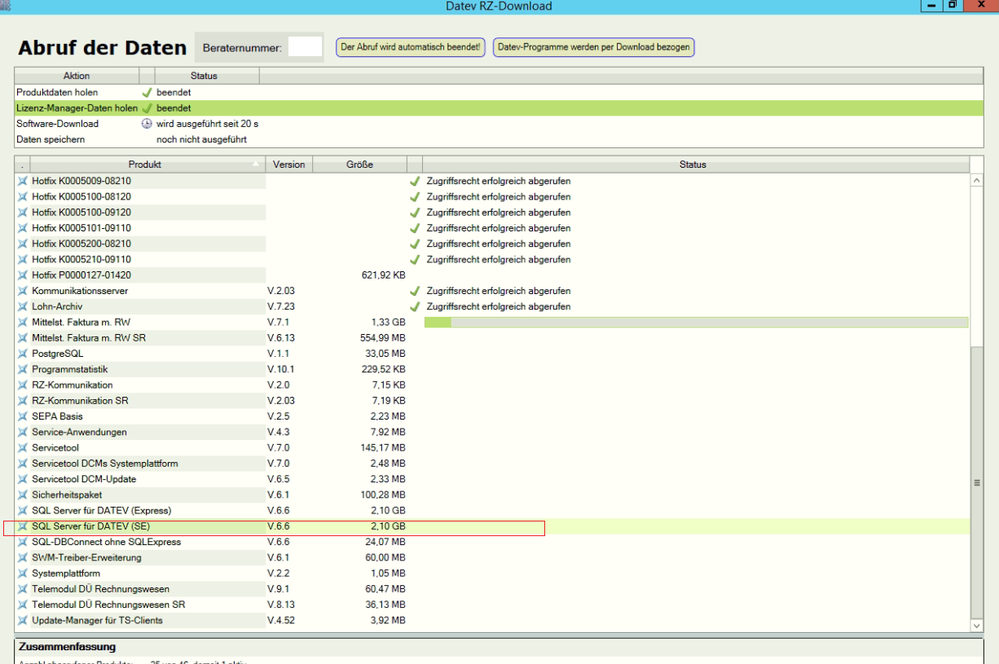Click the Größe column header

coord(359,164)
